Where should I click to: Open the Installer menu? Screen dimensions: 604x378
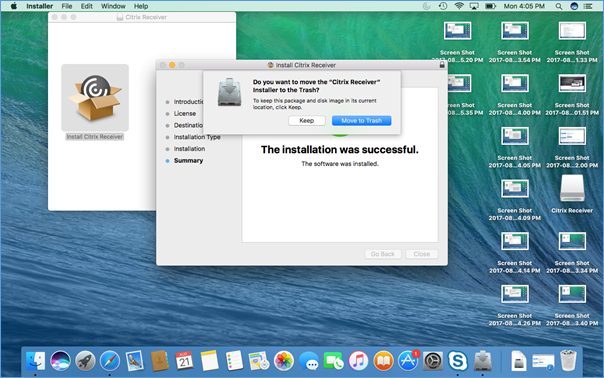tap(39, 6)
